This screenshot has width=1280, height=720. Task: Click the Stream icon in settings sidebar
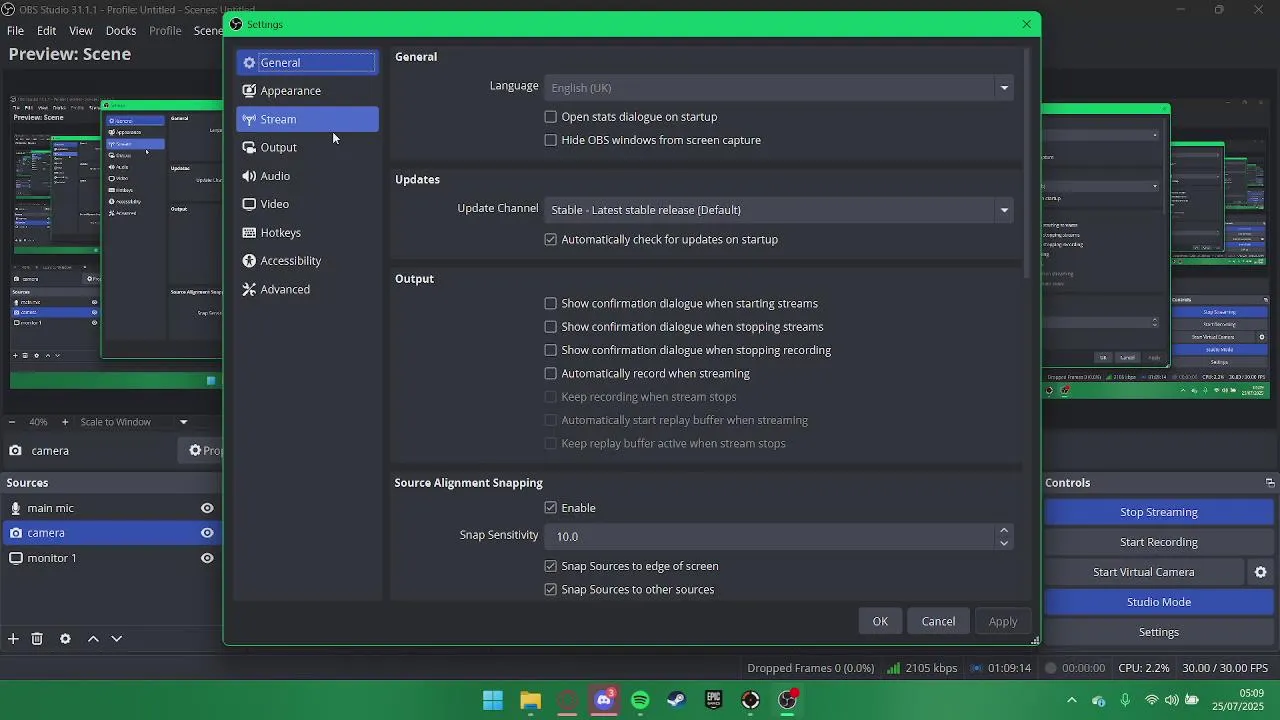click(249, 120)
